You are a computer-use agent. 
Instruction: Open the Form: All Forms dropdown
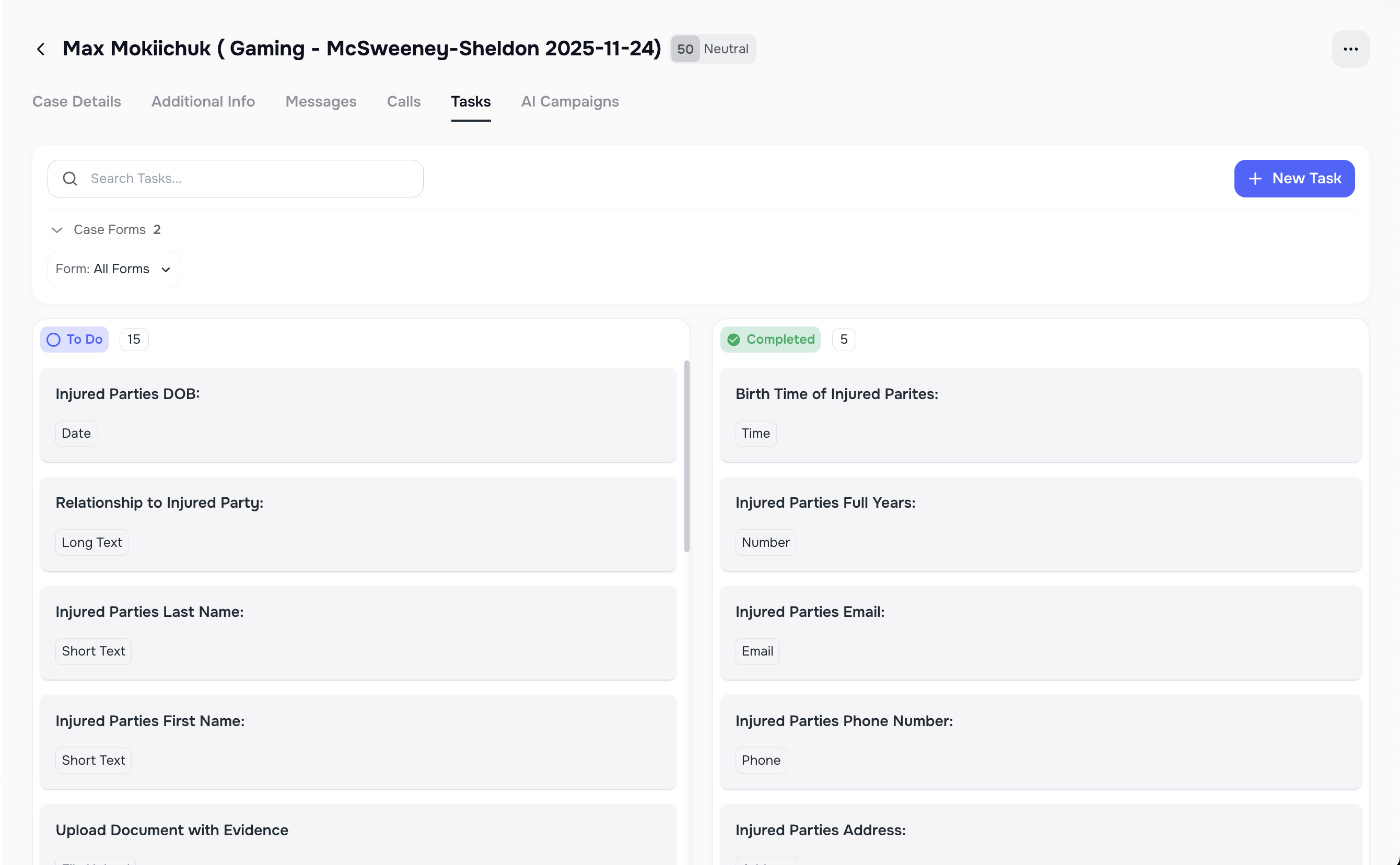tap(113, 269)
